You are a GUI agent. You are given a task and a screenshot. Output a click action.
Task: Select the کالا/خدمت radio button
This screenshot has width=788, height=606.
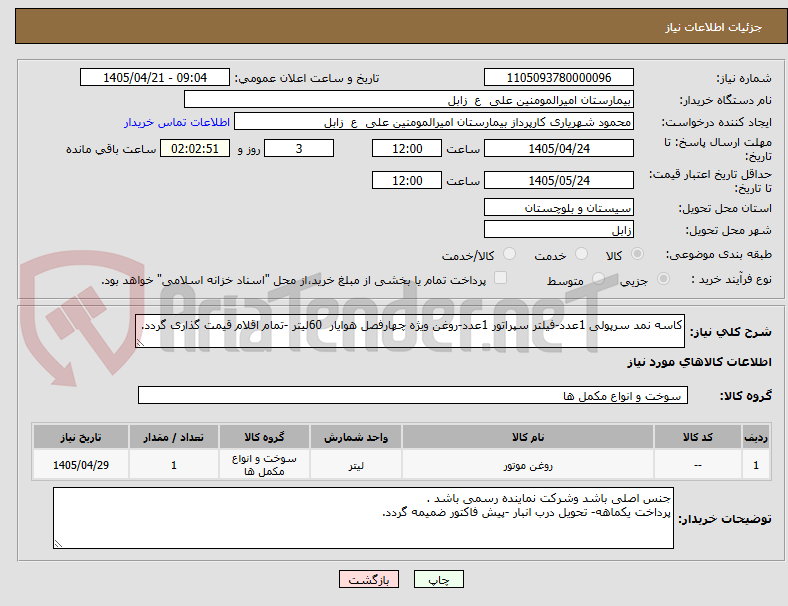(x=509, y=254)
